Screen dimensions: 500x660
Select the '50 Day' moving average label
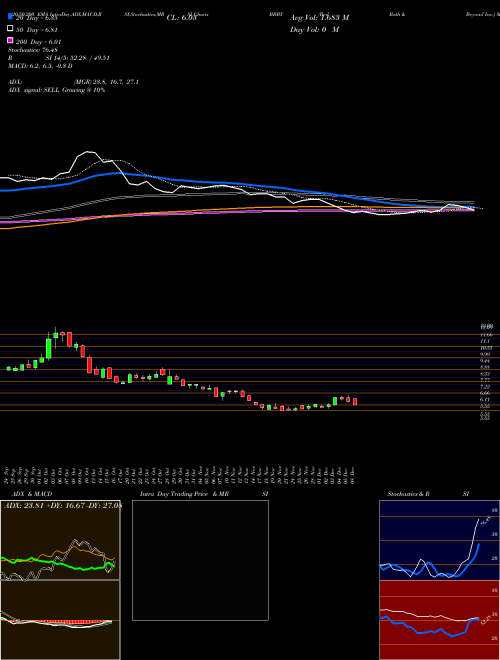click(37, 29)
